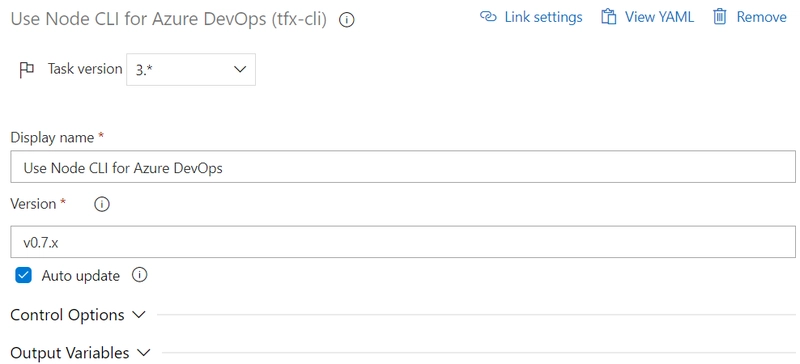The height and width of the screenshot is (364, 800).
Task: Click the Remove task link text
Action: click(761, 17)
